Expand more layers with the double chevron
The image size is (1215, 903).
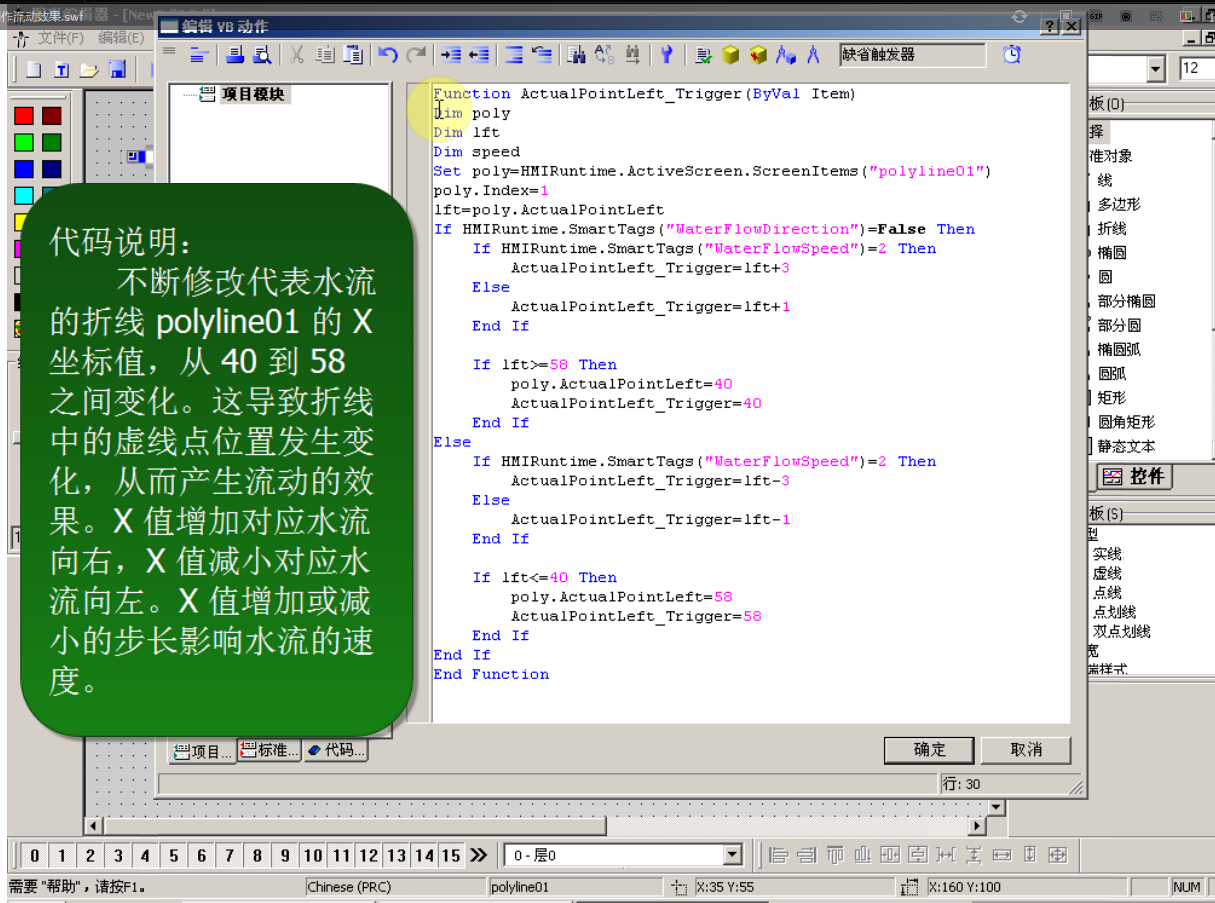tap(479, 855)
